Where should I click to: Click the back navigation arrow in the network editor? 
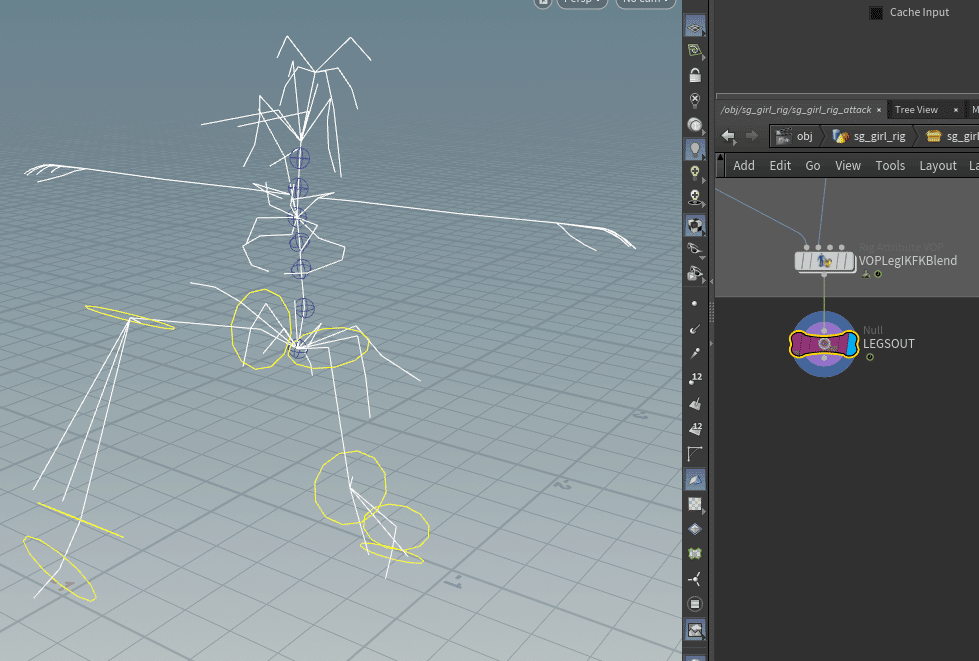click(728, 135)
